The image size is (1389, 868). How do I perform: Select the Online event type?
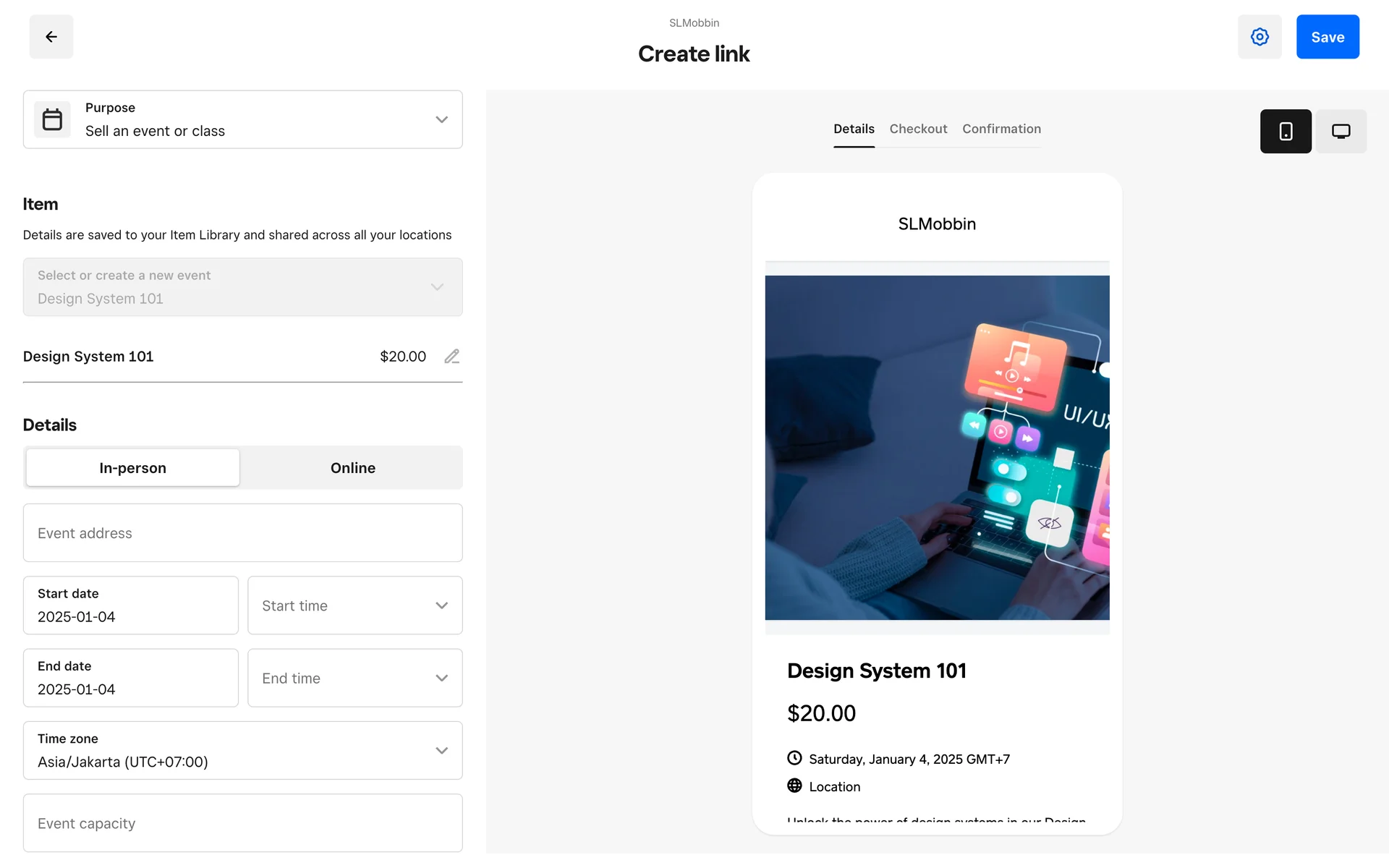(x=352, y=468)
